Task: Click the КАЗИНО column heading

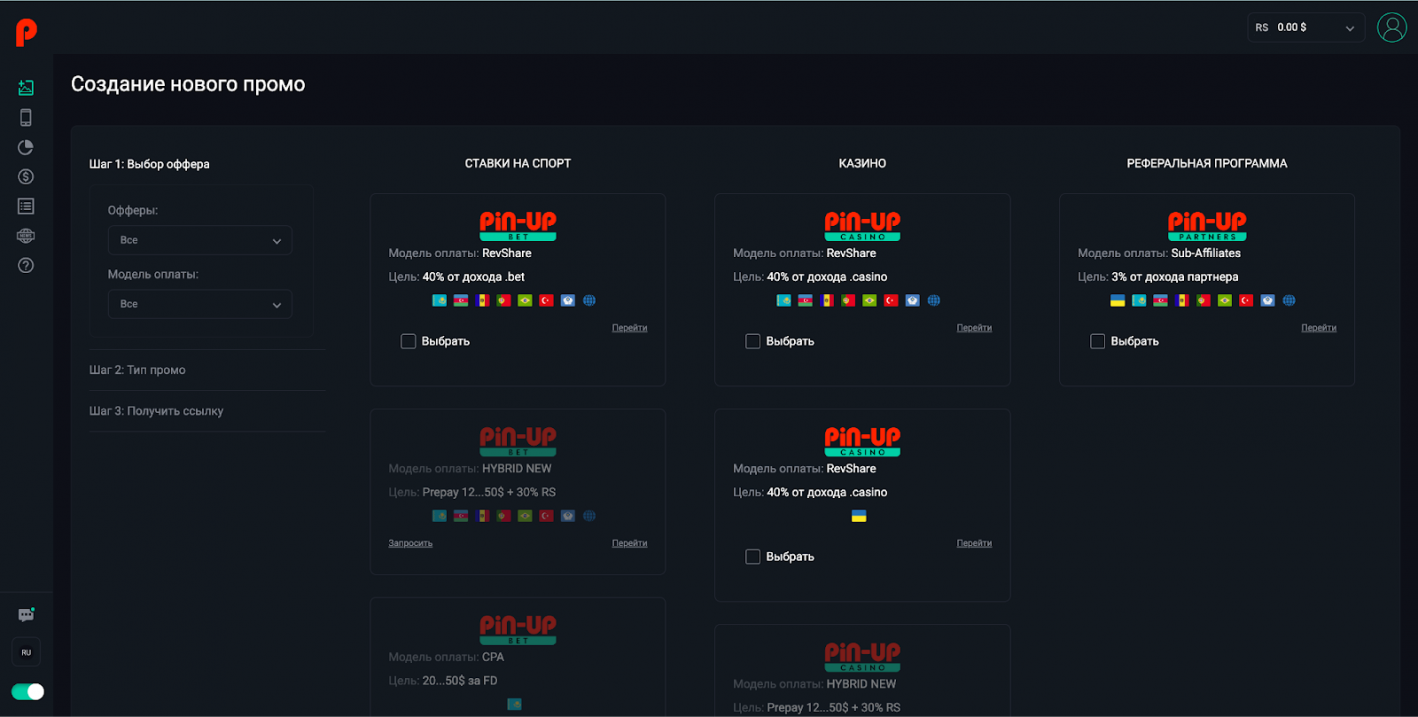Action: point(862,163)
